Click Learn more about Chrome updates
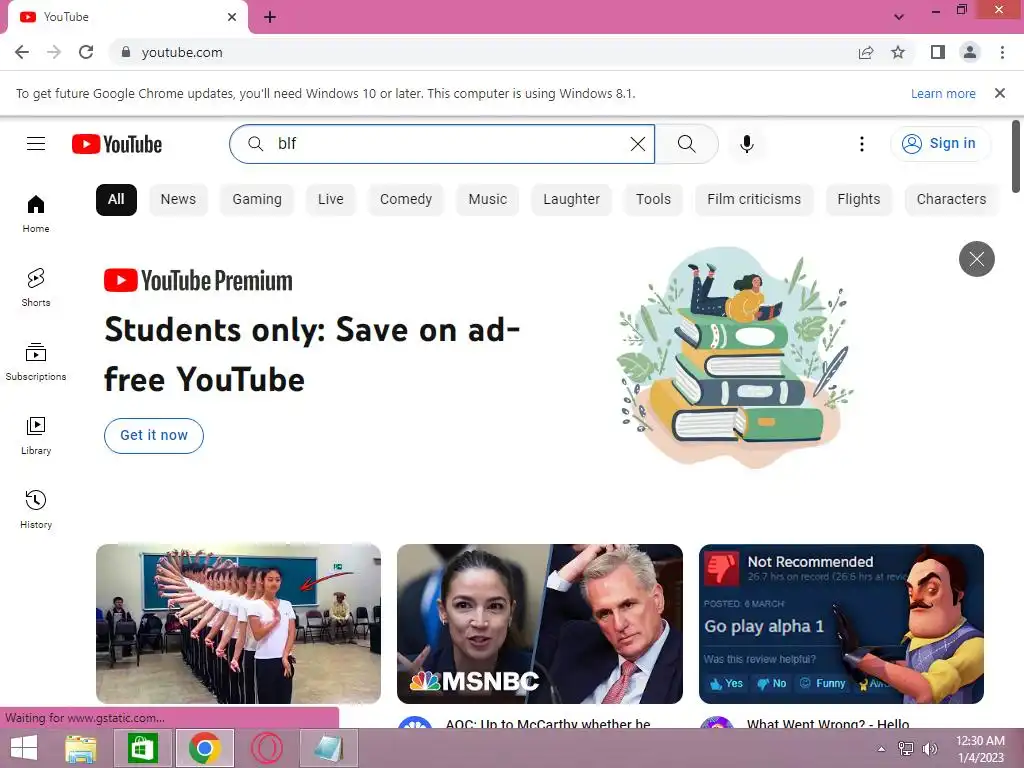 943,93
